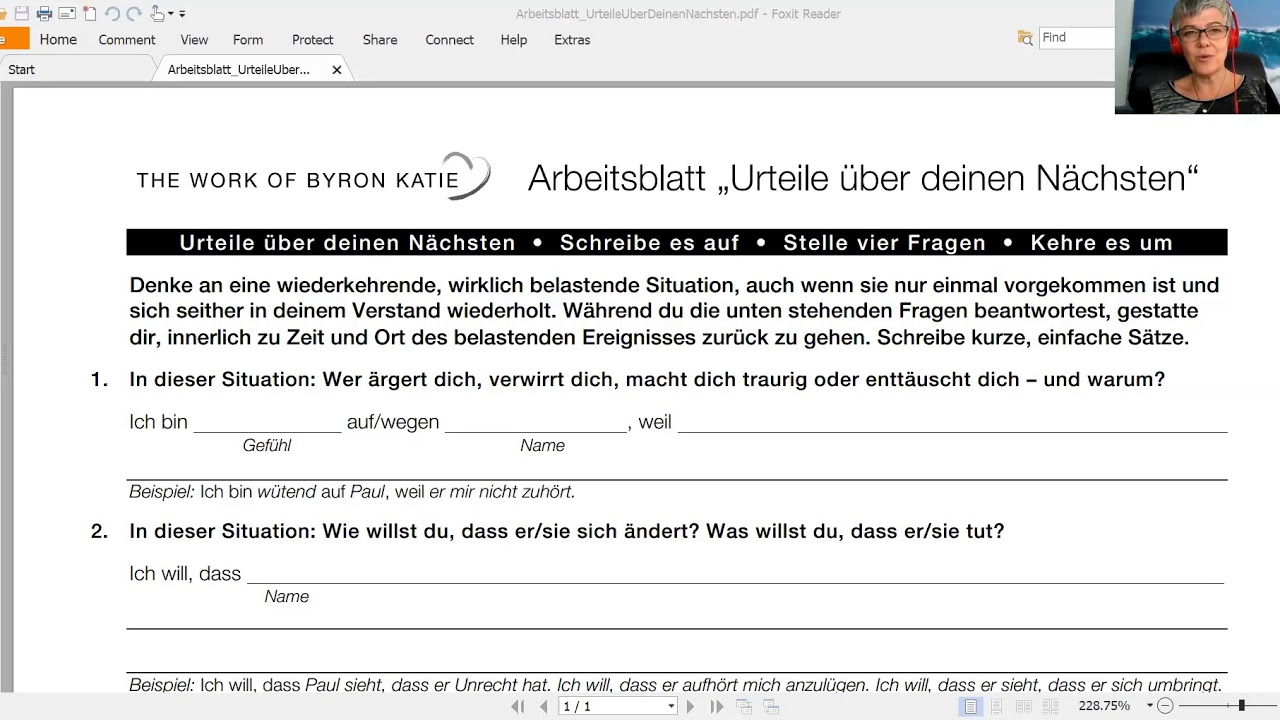Click the Print icon
This screenshot has width=1280, height=720.
point(44,14)
